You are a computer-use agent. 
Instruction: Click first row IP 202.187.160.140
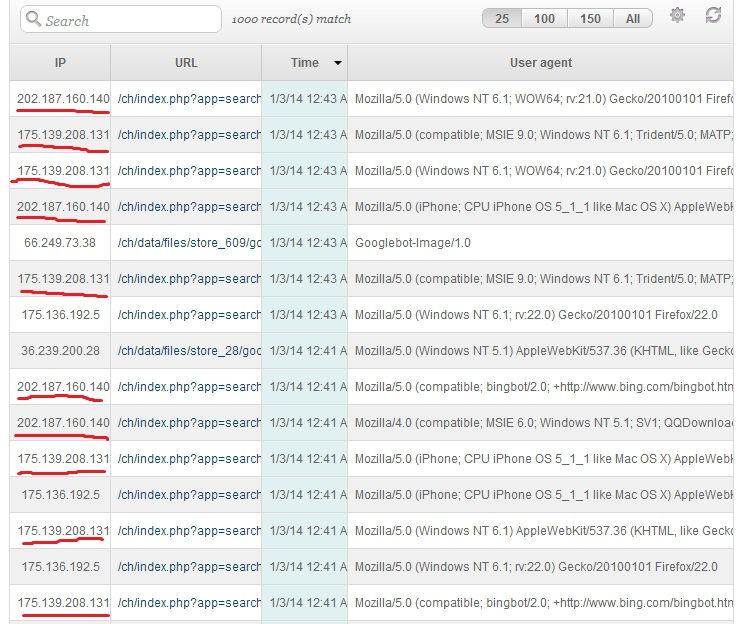pos(63,99)
